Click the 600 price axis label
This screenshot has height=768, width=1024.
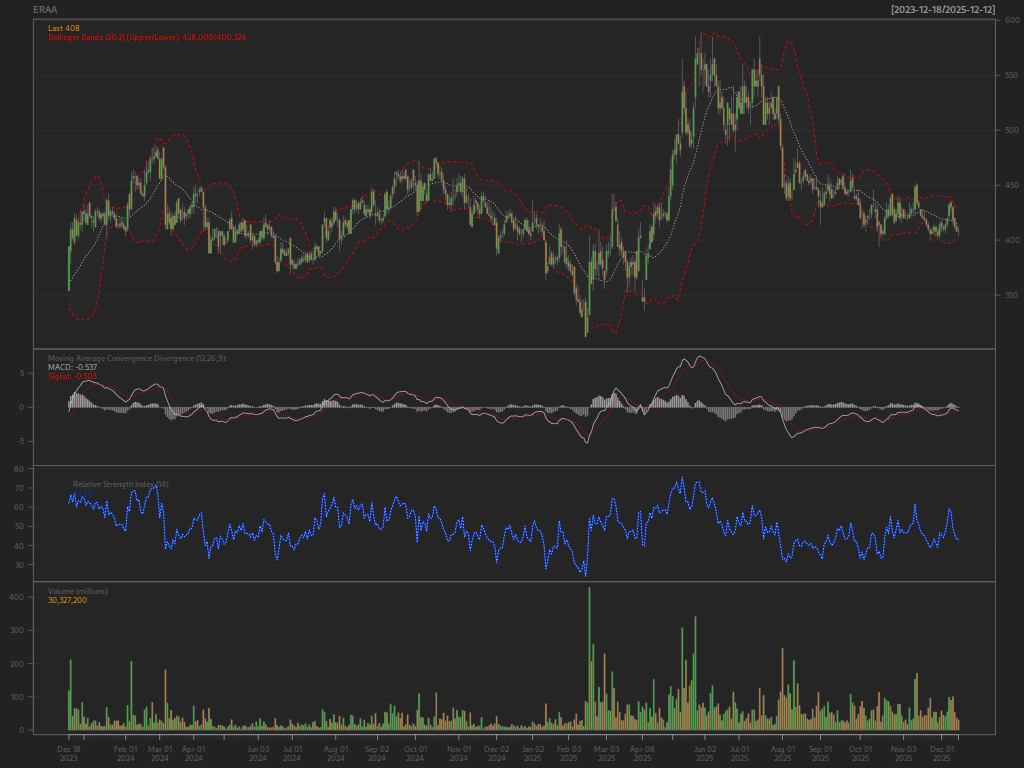point(1012,20)
